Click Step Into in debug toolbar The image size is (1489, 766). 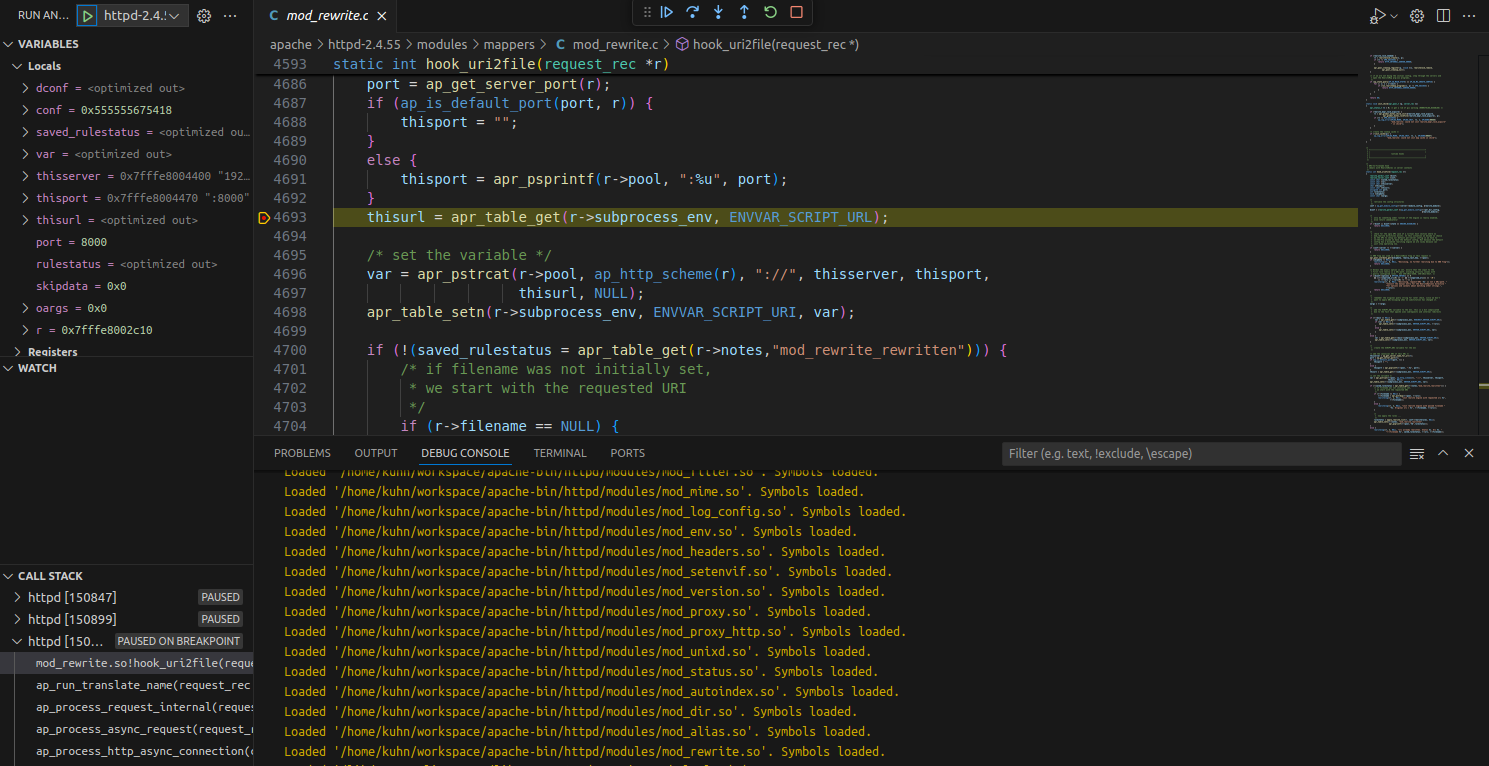point(718,12)
